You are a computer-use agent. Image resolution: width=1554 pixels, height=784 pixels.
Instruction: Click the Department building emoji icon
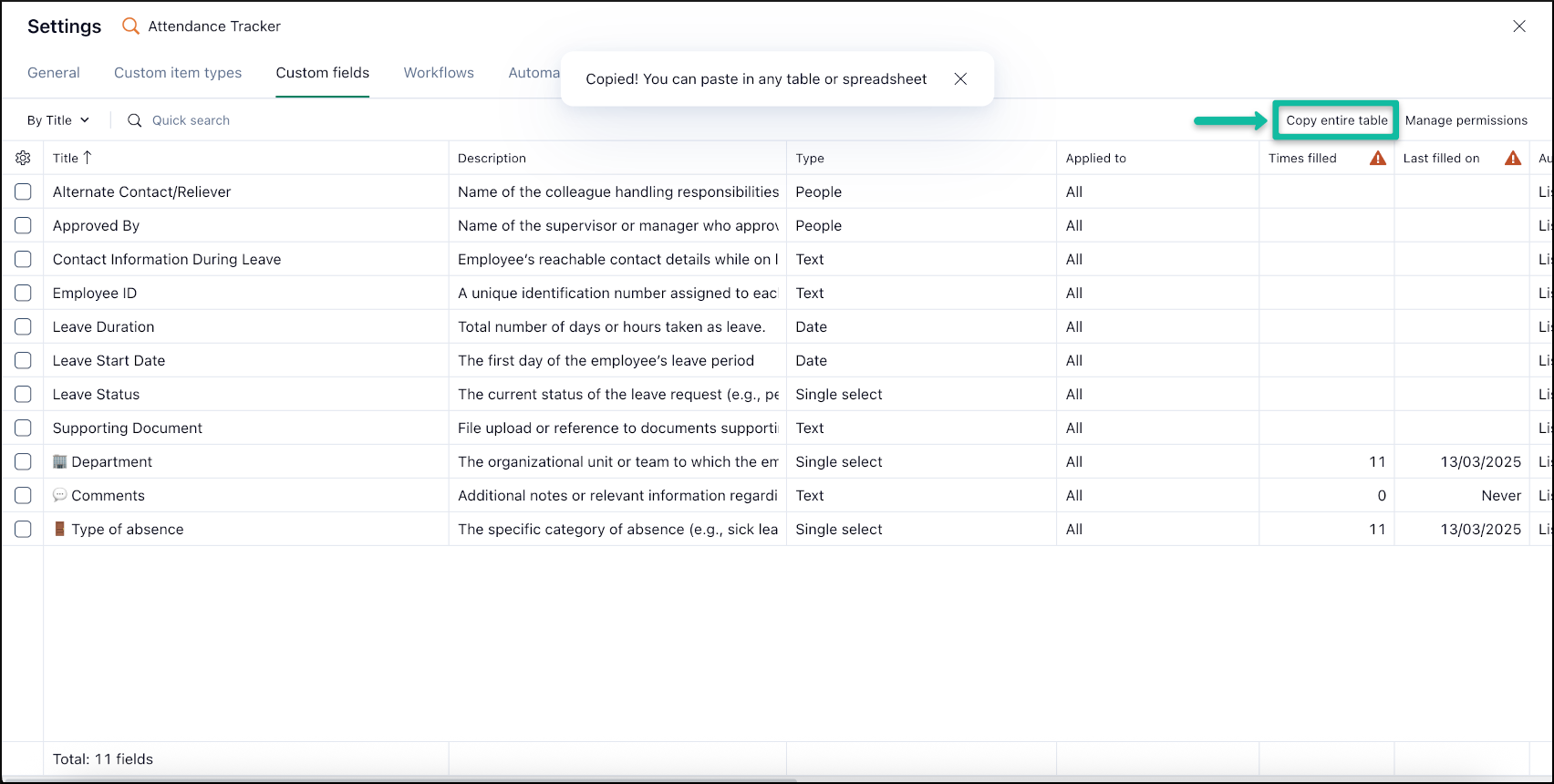[x=60, y=461]
